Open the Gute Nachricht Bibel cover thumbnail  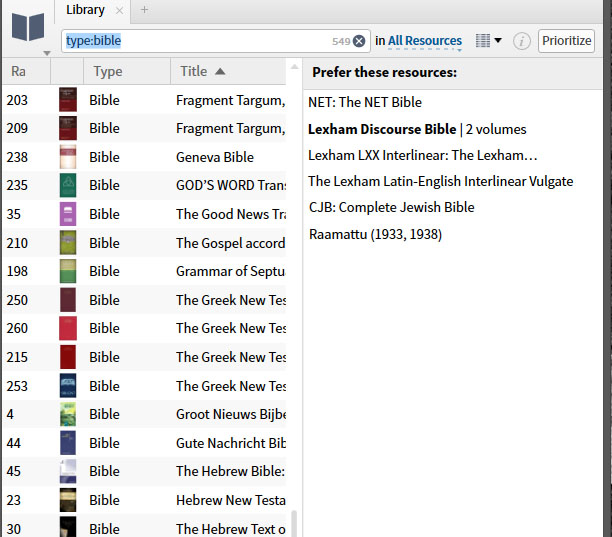tap(68, 443)
